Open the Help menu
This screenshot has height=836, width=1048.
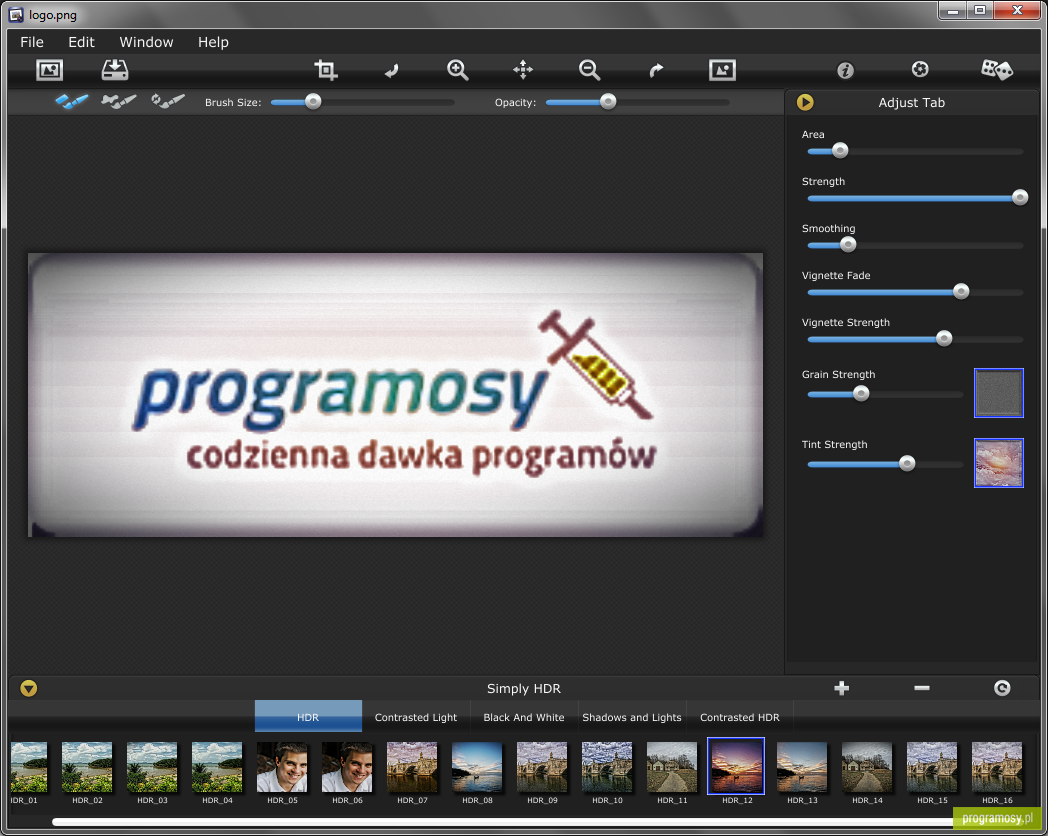[213, 42]
